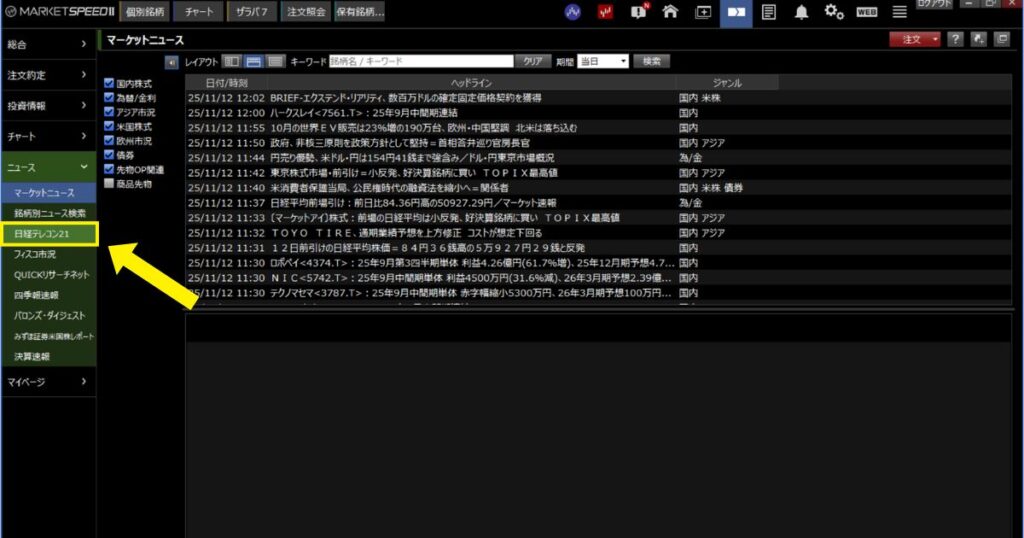Open 銘柄別ニュース検索 in the sidebar
The height and width of the screenshot is (538, 1024).
(48, 213)
